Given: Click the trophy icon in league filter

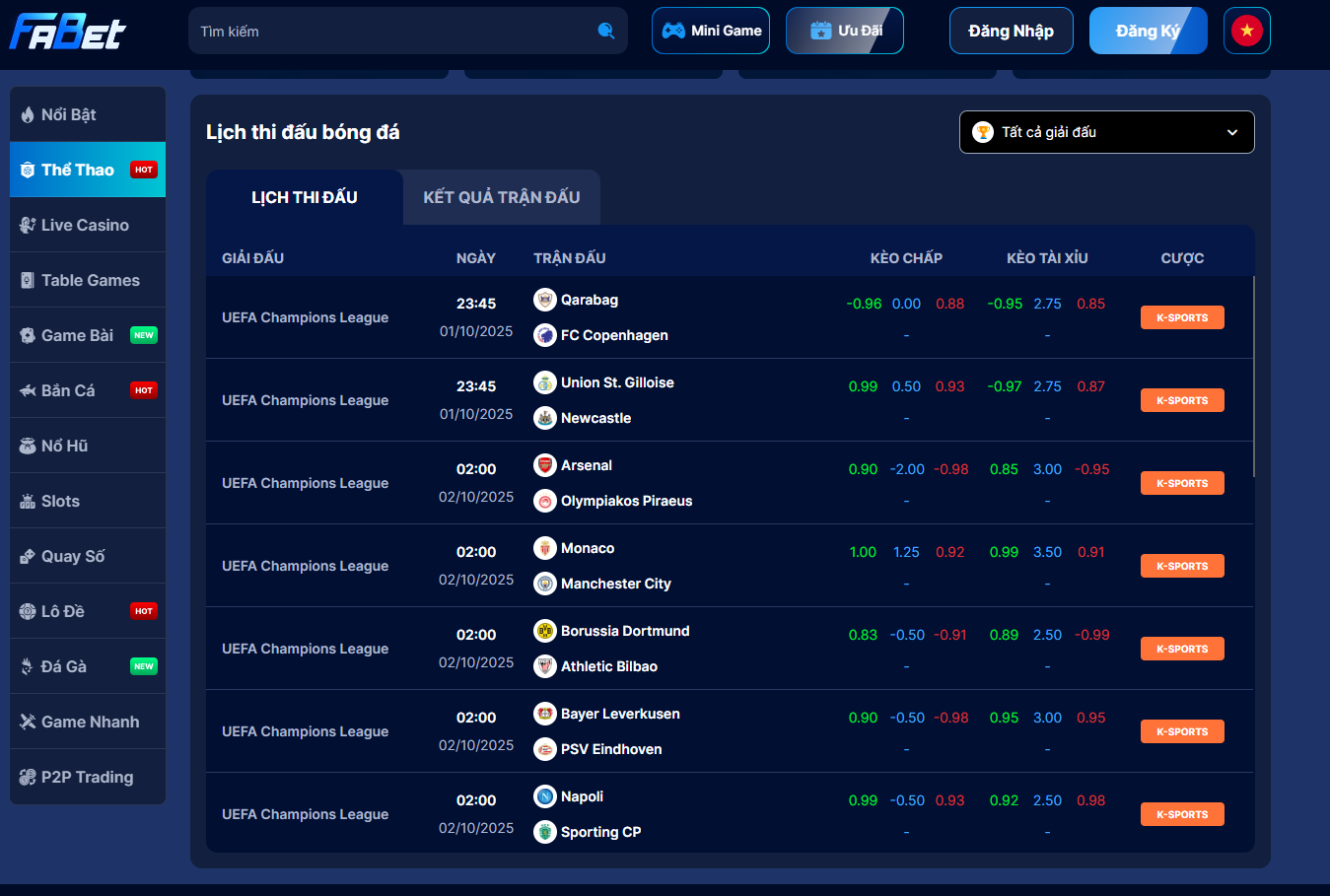Looking at the screenshot, I should [x=983, y=132].
